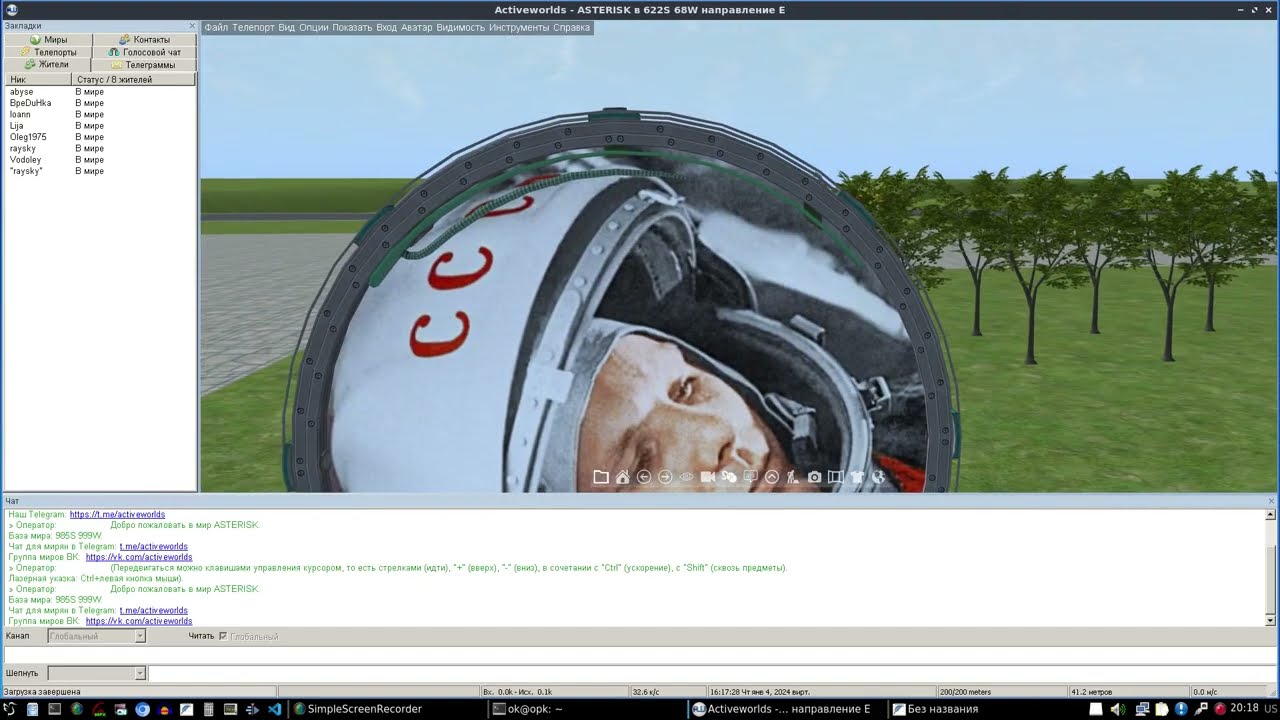Open the Аватар menu
Viewport: 1280px width, 720px height.
click(x=417, y=27)
